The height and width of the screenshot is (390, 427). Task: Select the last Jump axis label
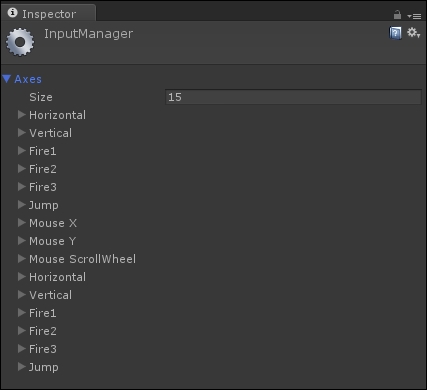click(x=44, y=367)
